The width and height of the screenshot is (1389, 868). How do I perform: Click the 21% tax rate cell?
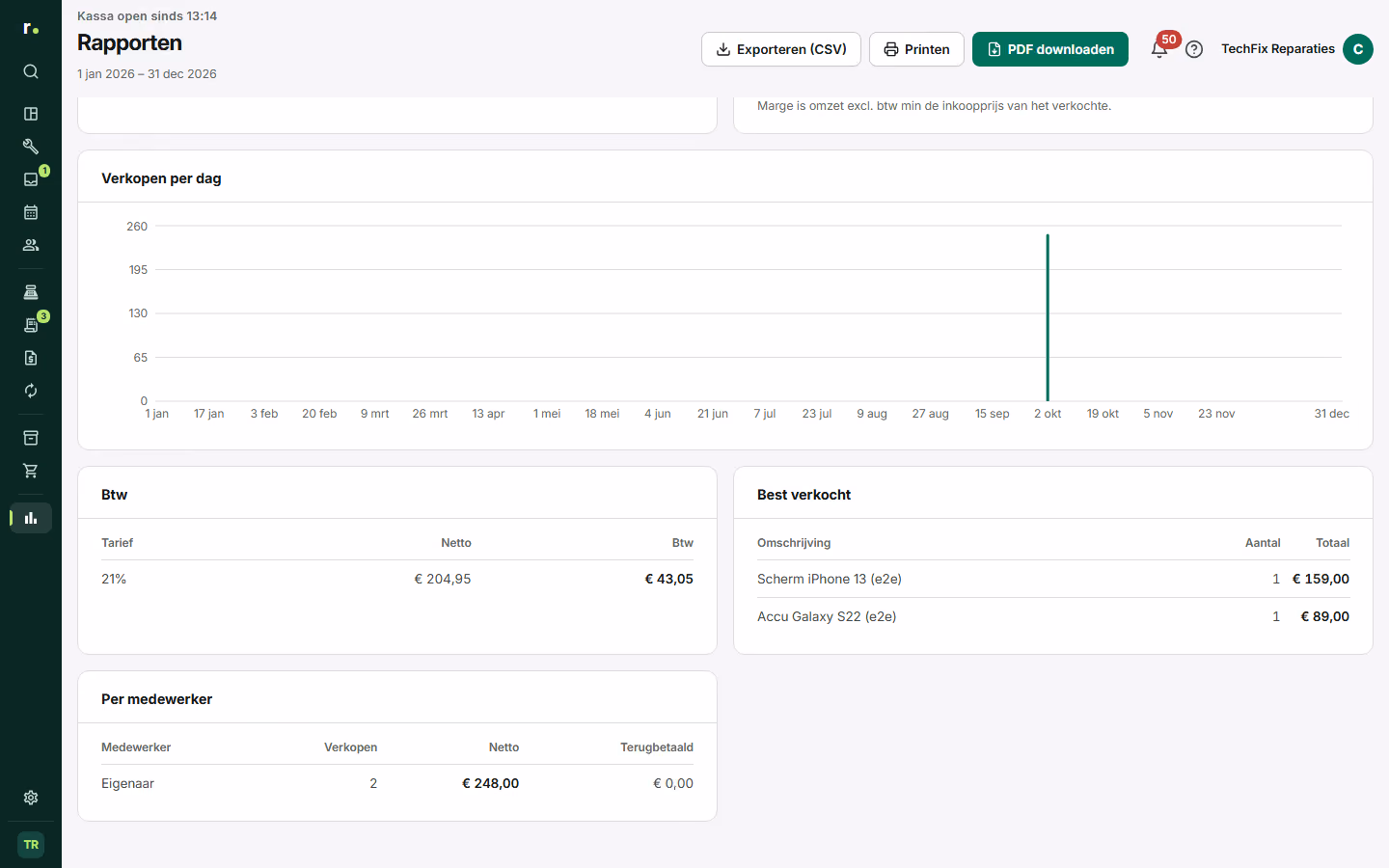tap(114, 579)
